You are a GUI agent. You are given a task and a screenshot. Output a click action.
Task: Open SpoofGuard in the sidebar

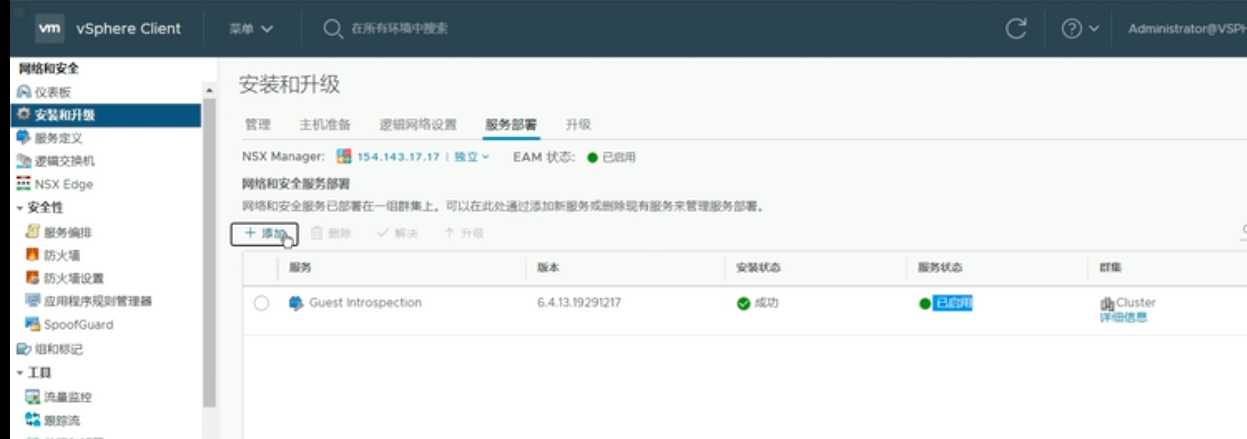pos(78,325)
